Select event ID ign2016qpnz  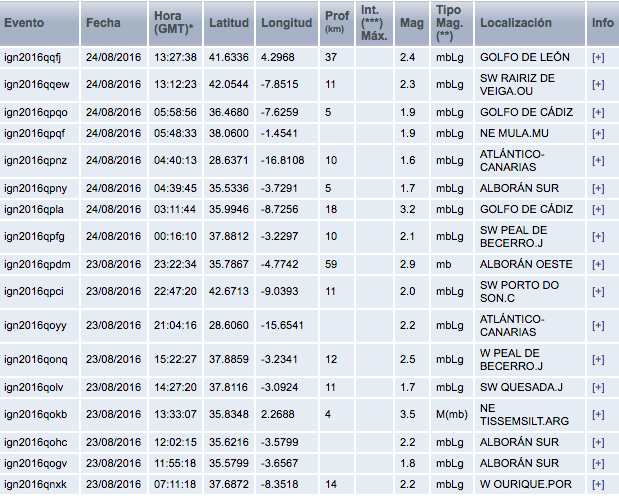(x=36, y=160)
